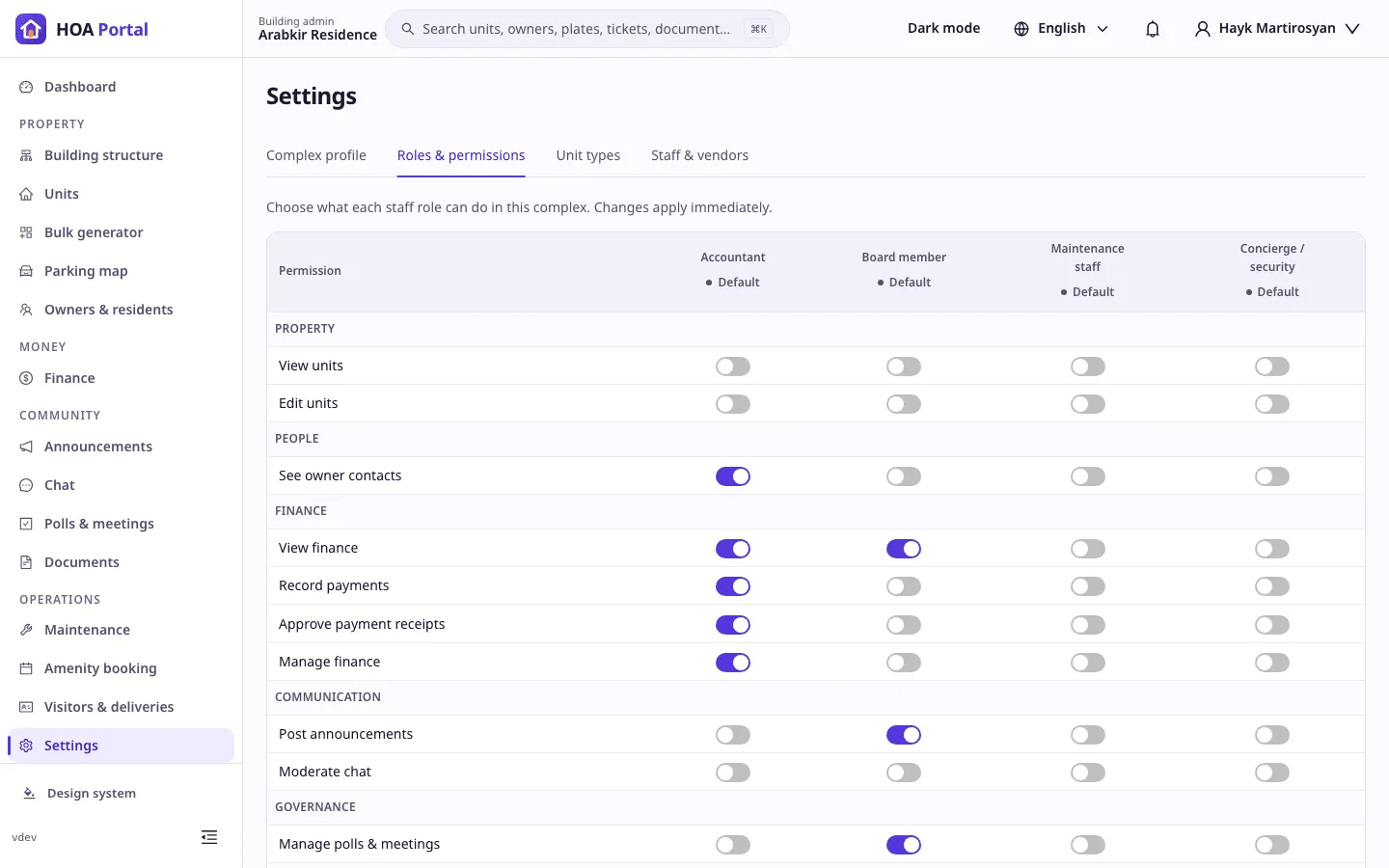
Task: Click the Units house icon
Action: [26, 194]
